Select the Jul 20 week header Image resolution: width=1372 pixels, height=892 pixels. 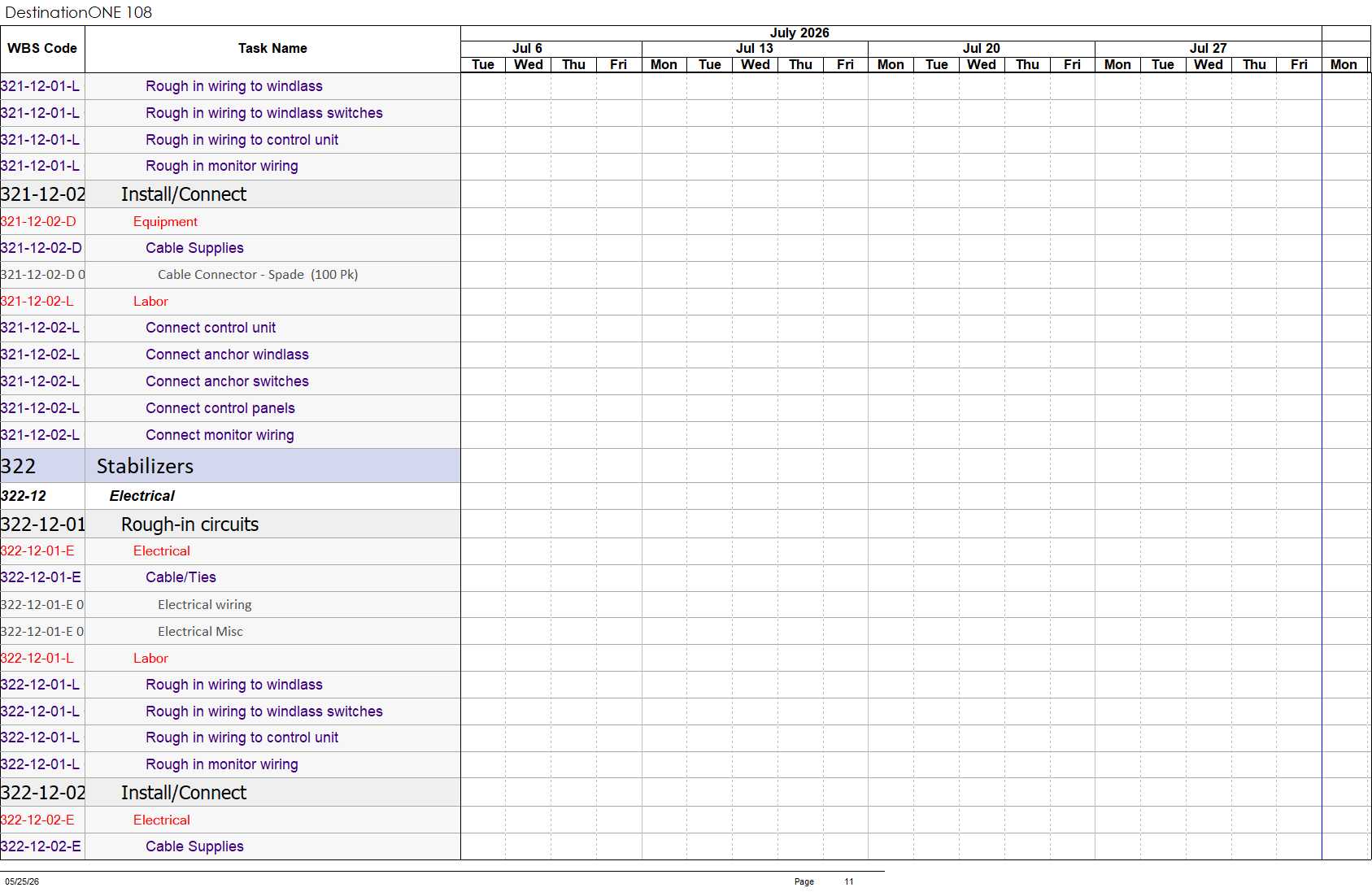pyautogui.click(x=981, y=49)
